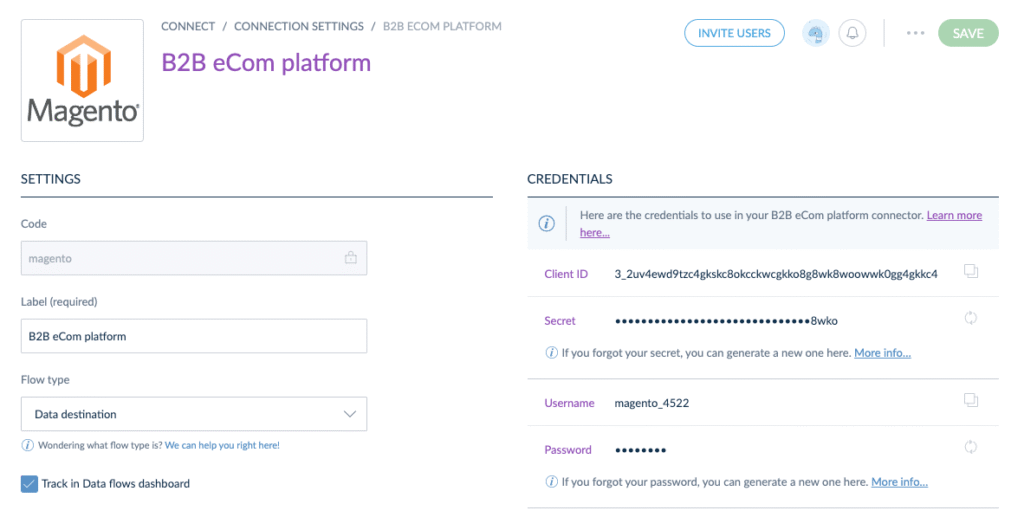Click the Label input field
The image size is (1024, 517).
point(194,336)
